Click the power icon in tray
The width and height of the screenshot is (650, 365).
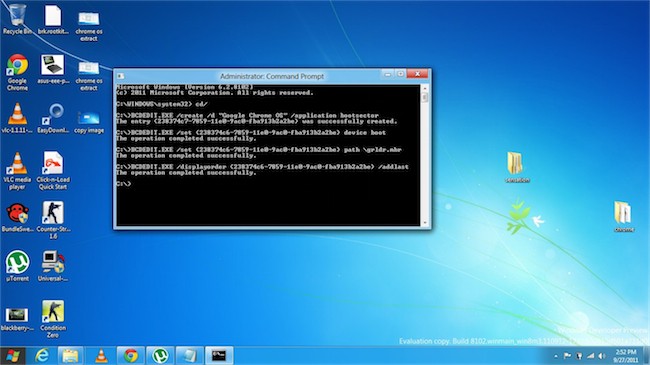[x=579, y=356]
